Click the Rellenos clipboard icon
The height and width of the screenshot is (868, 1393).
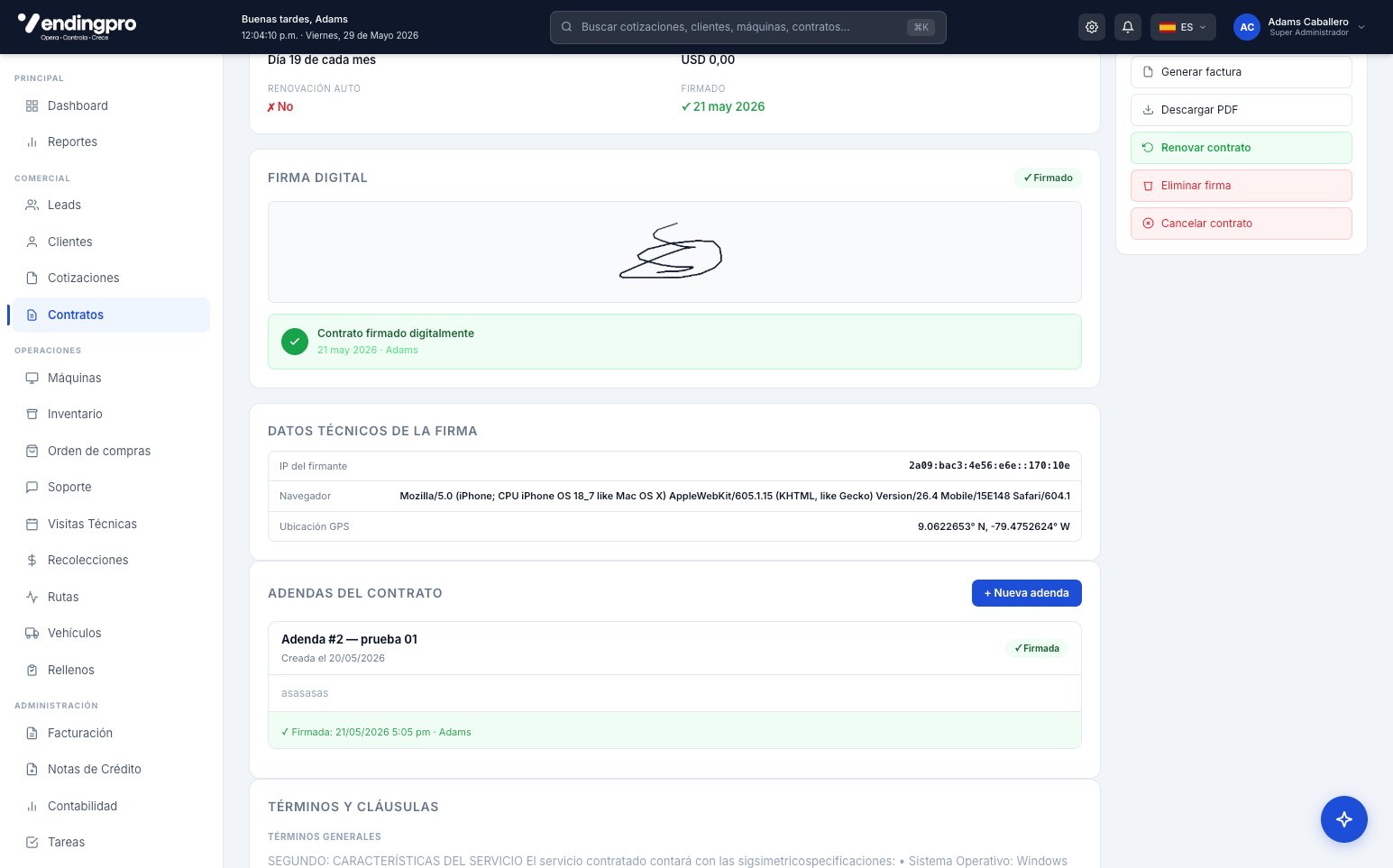[32, 670]
